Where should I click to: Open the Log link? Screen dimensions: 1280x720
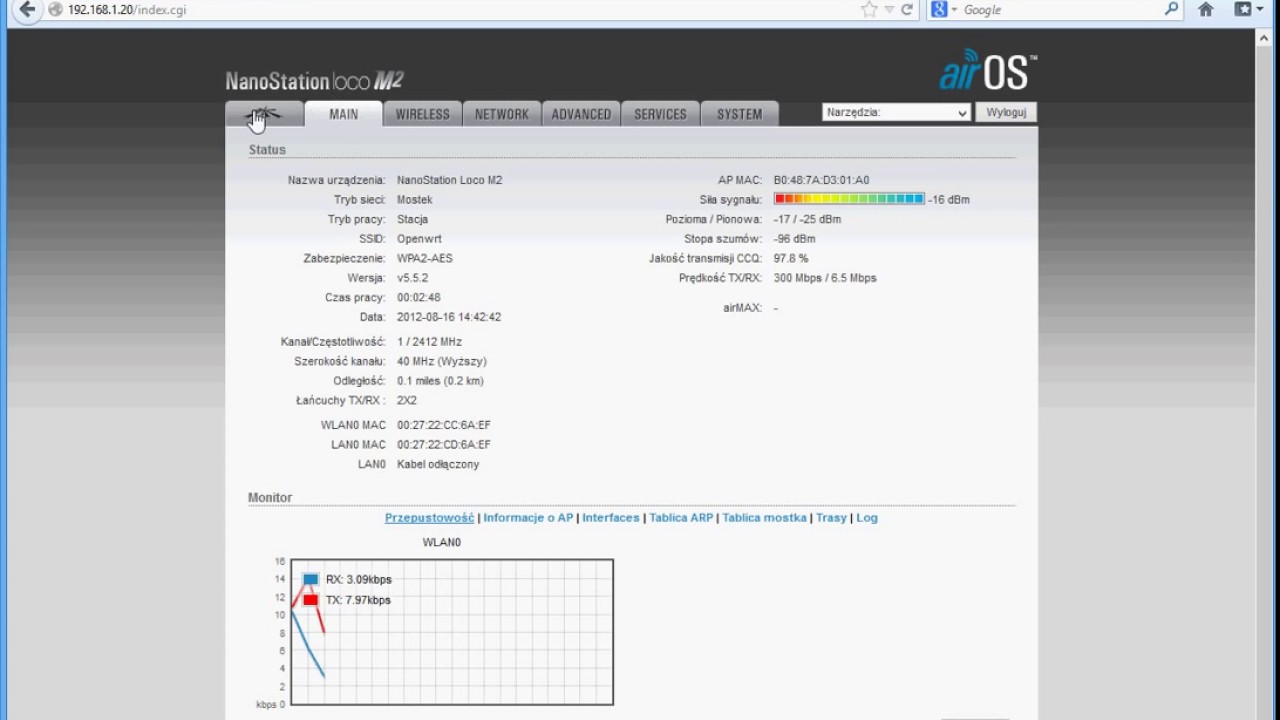pyautogui.click(x=867, y=518)
